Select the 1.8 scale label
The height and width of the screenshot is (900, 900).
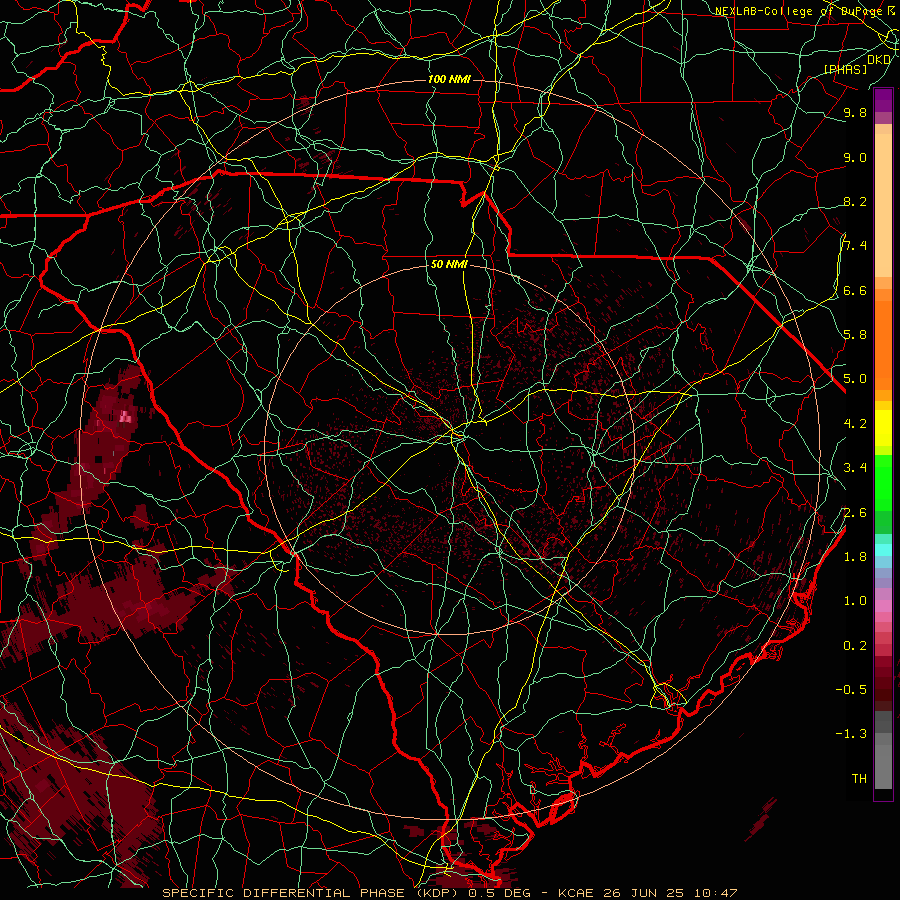pyautogui.click(x=855, y=557)
